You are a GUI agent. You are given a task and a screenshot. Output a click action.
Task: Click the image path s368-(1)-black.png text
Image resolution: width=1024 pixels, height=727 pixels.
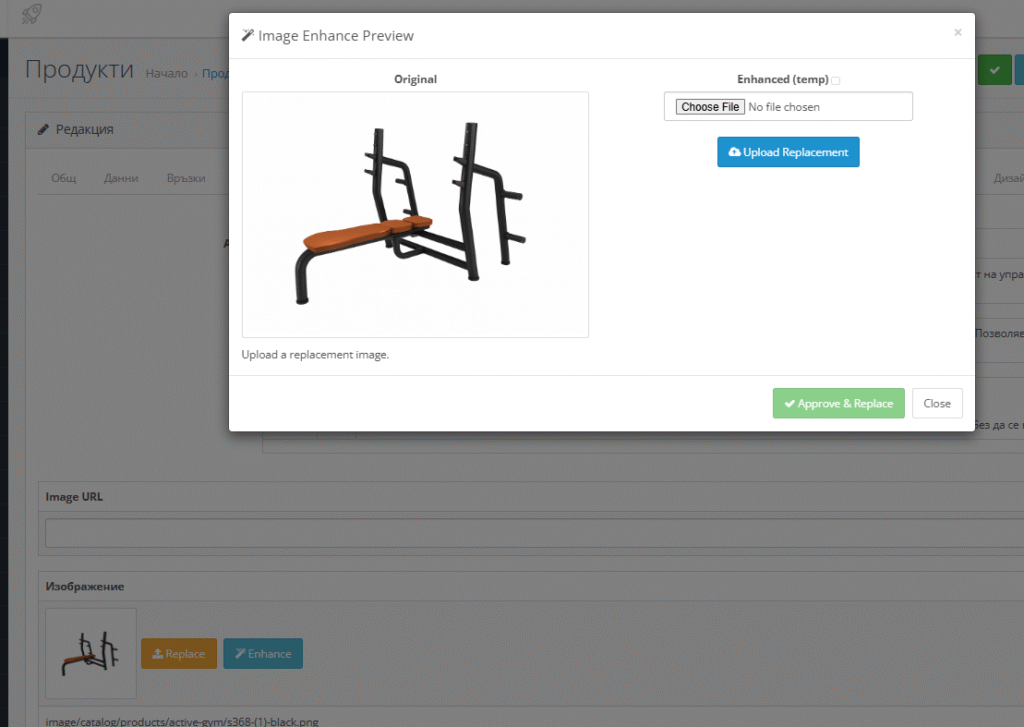(x=182, y=721)
